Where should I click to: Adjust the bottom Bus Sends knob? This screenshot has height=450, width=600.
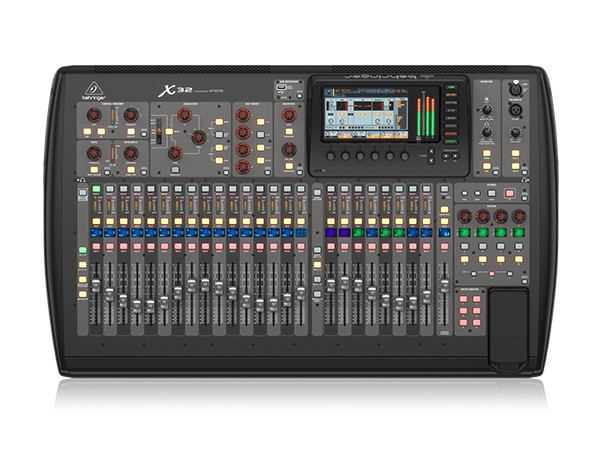243,167
